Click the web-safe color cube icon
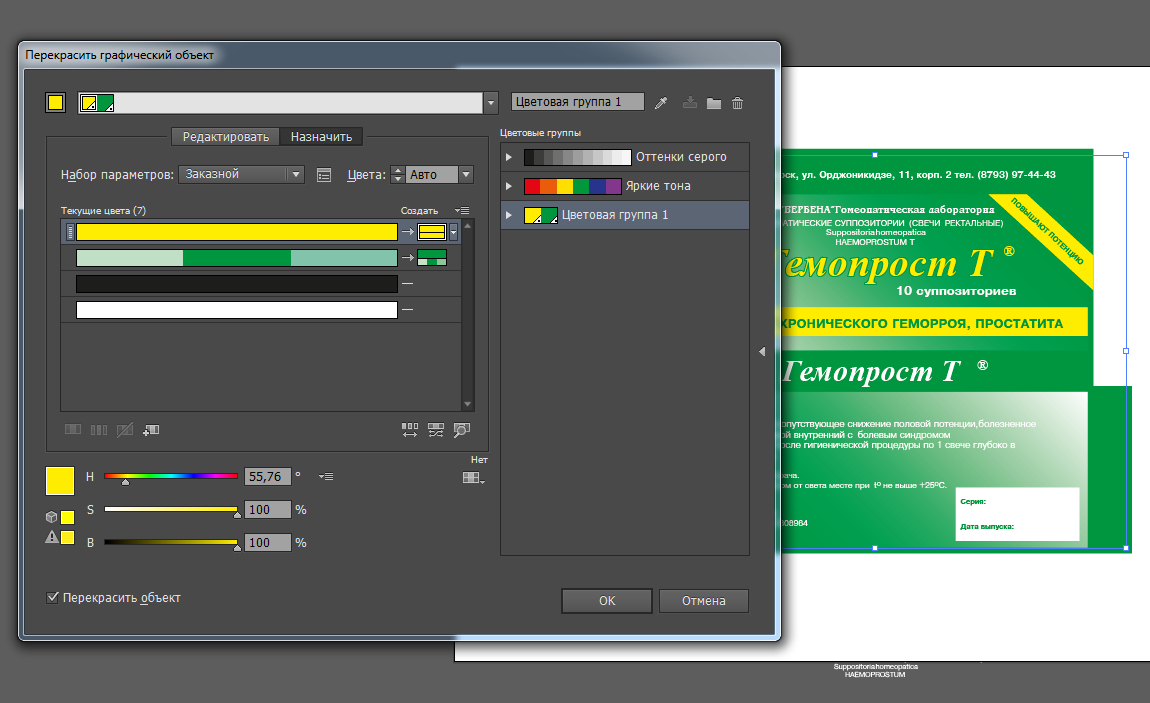This screenshot has height=703, width=1150. (x=51, y=517)
